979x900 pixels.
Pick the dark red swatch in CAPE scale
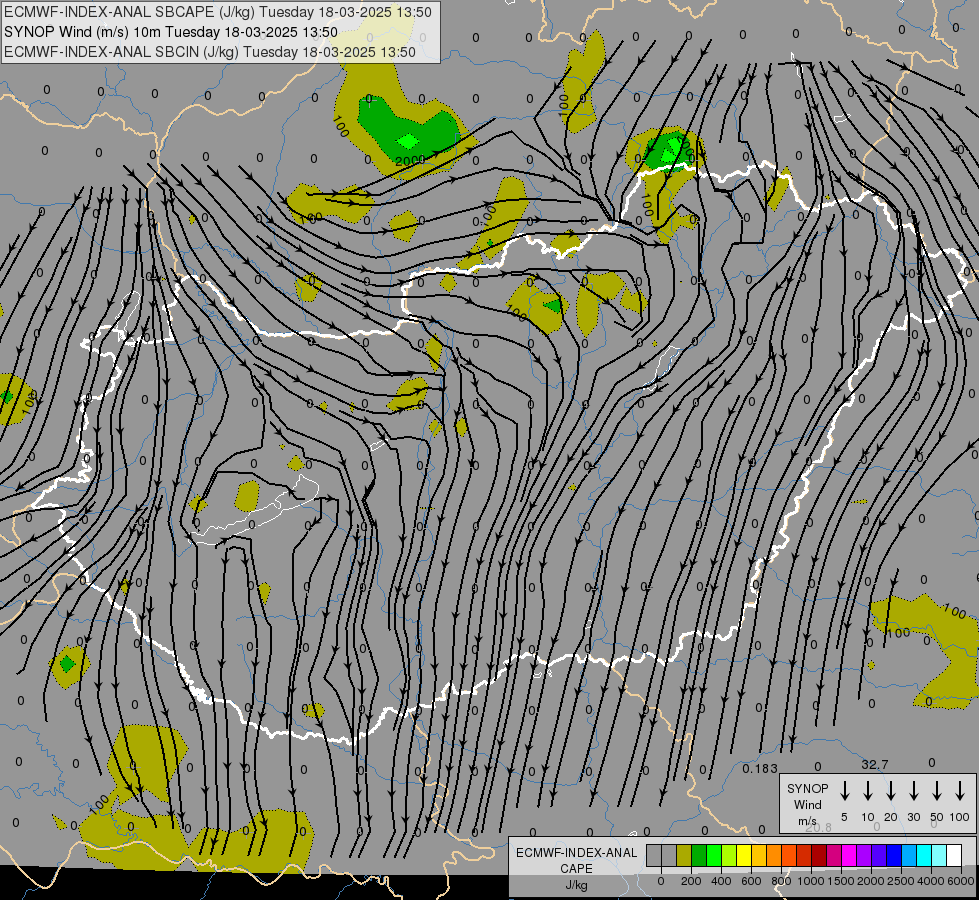point(819,856)
